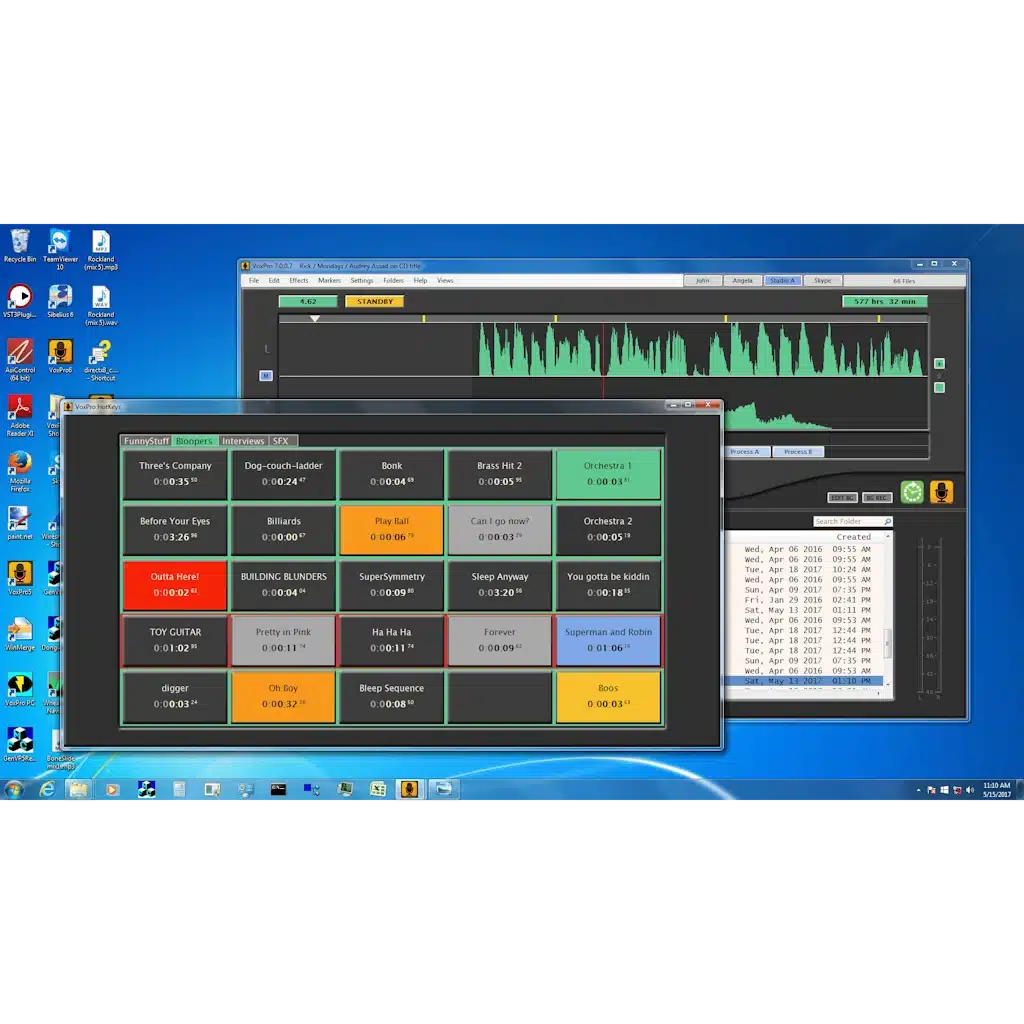Image resolution: width=1024 pixels, height=1024 pixels.
Task: Switch to the Interviews hotkey tab
Action: [243, 441]
